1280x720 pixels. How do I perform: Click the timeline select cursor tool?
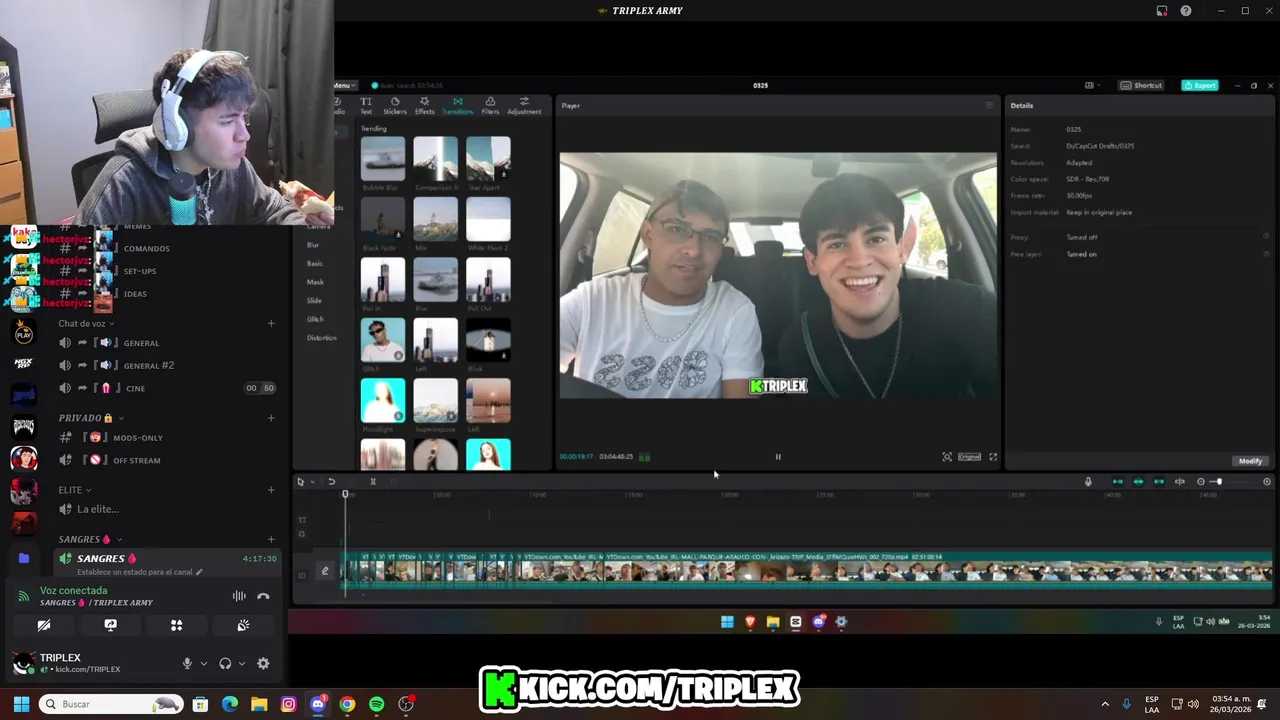coord(300,482)
